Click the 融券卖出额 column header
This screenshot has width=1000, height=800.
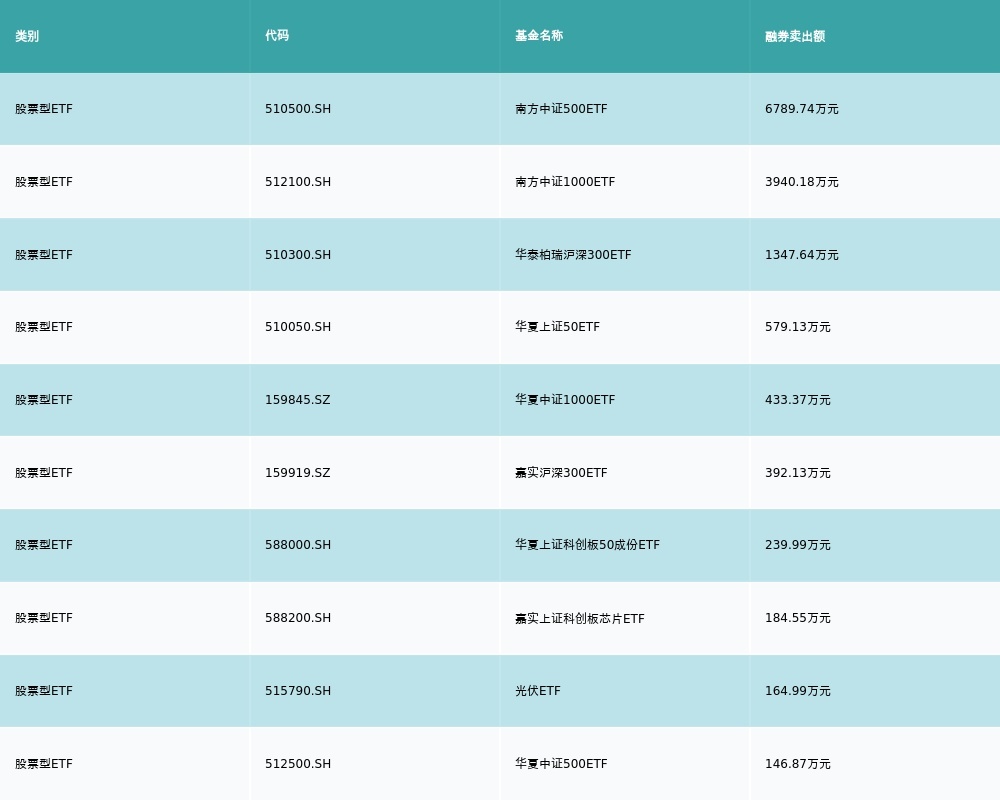pyautogui.click(x=795, y=36)
